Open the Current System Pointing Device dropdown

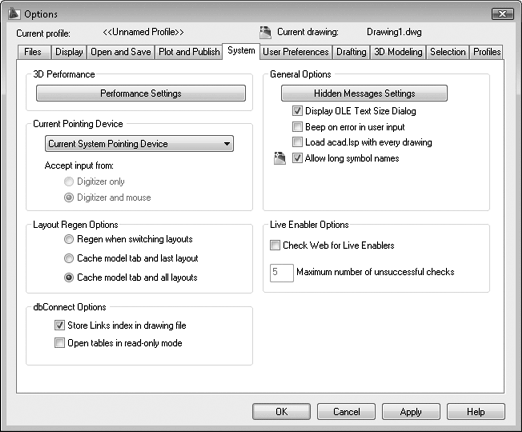pos(139,144)
